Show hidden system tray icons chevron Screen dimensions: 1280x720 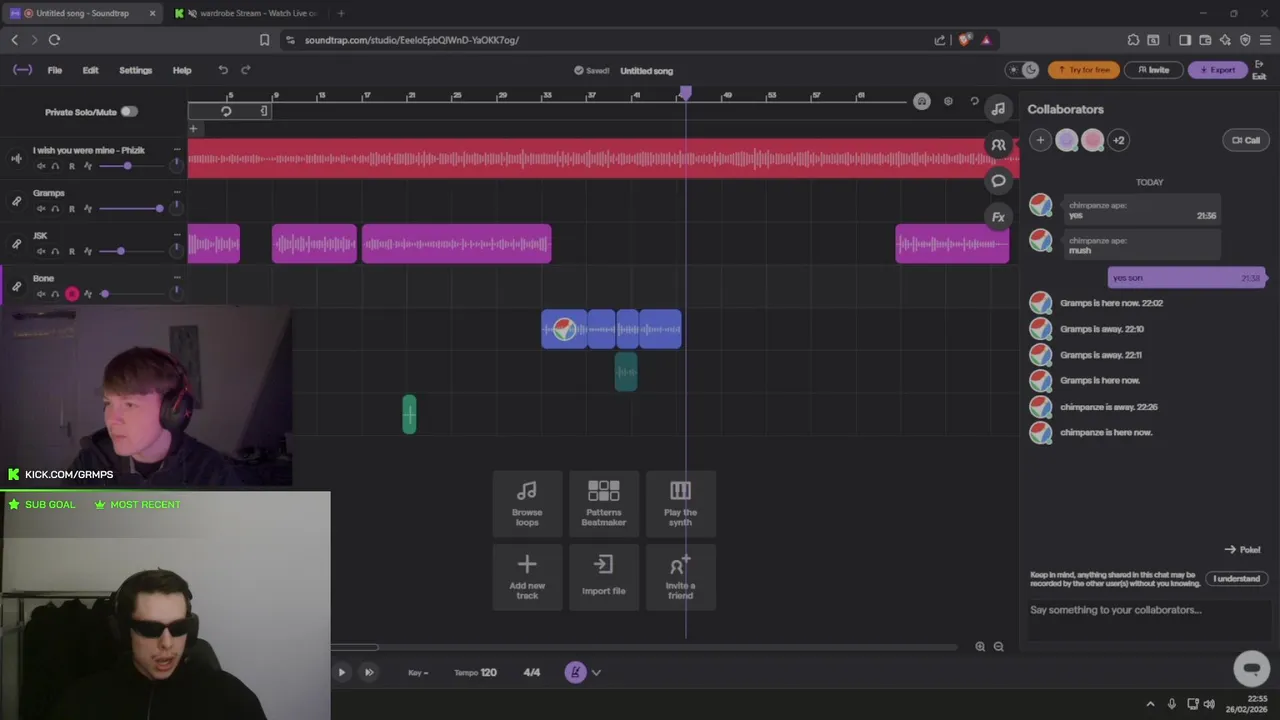[x=1150, y=704]
